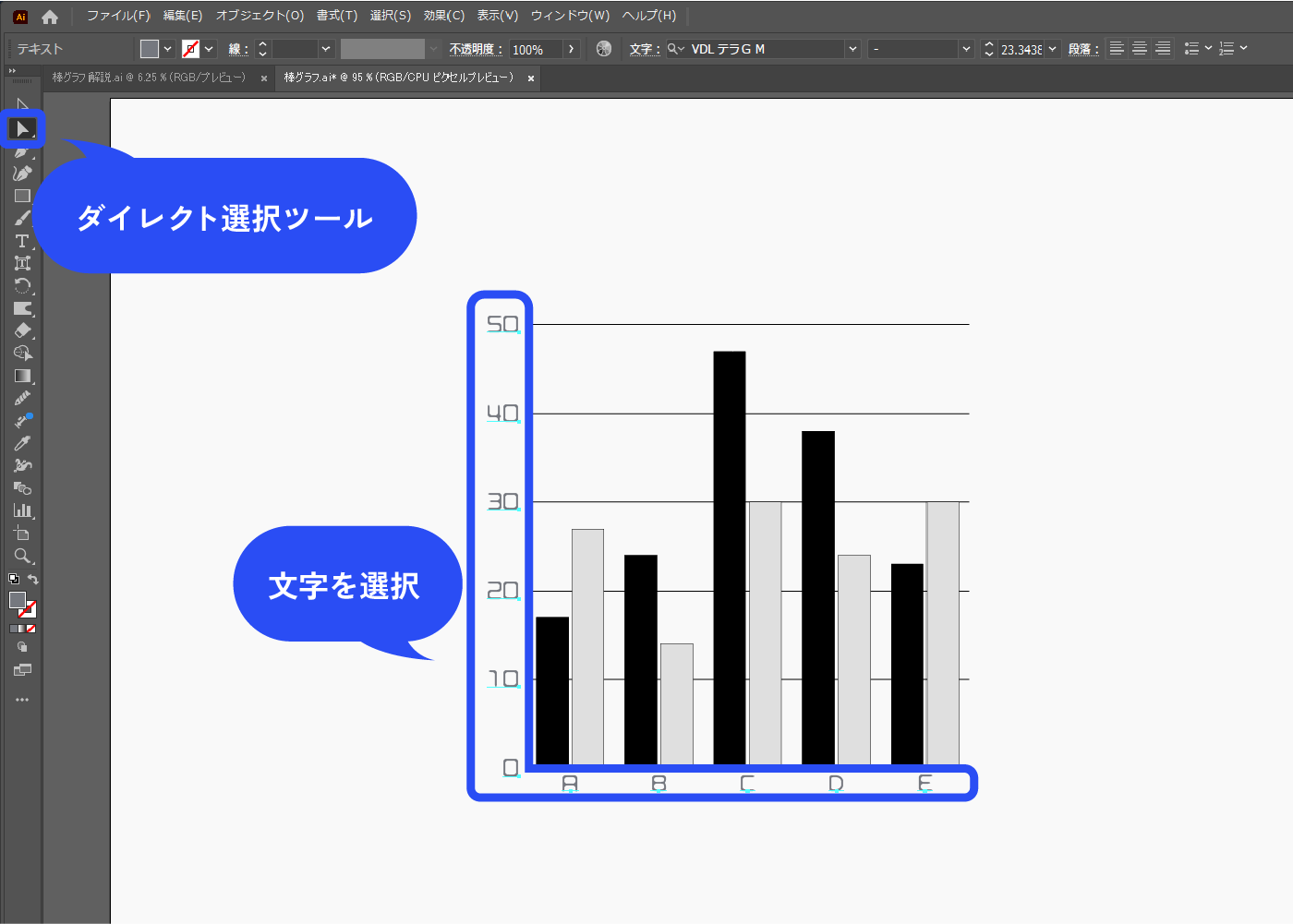
Task: Insert a bulleted list
Action: tap(1192, 49)
